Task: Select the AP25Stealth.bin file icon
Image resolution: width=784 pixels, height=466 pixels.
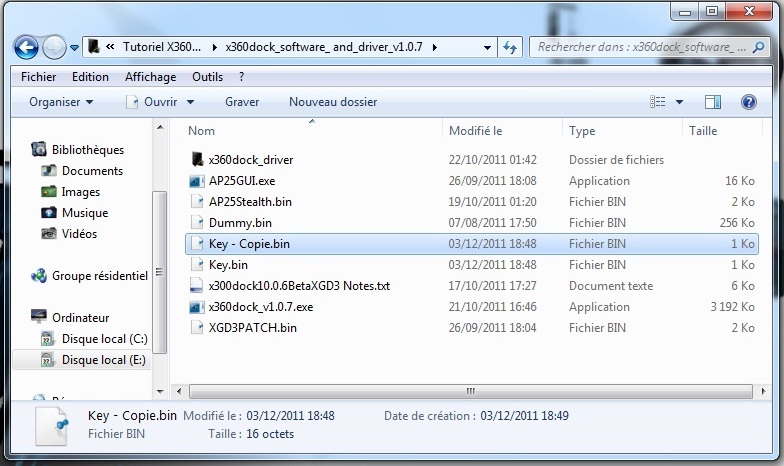Action: coord(197,202)
